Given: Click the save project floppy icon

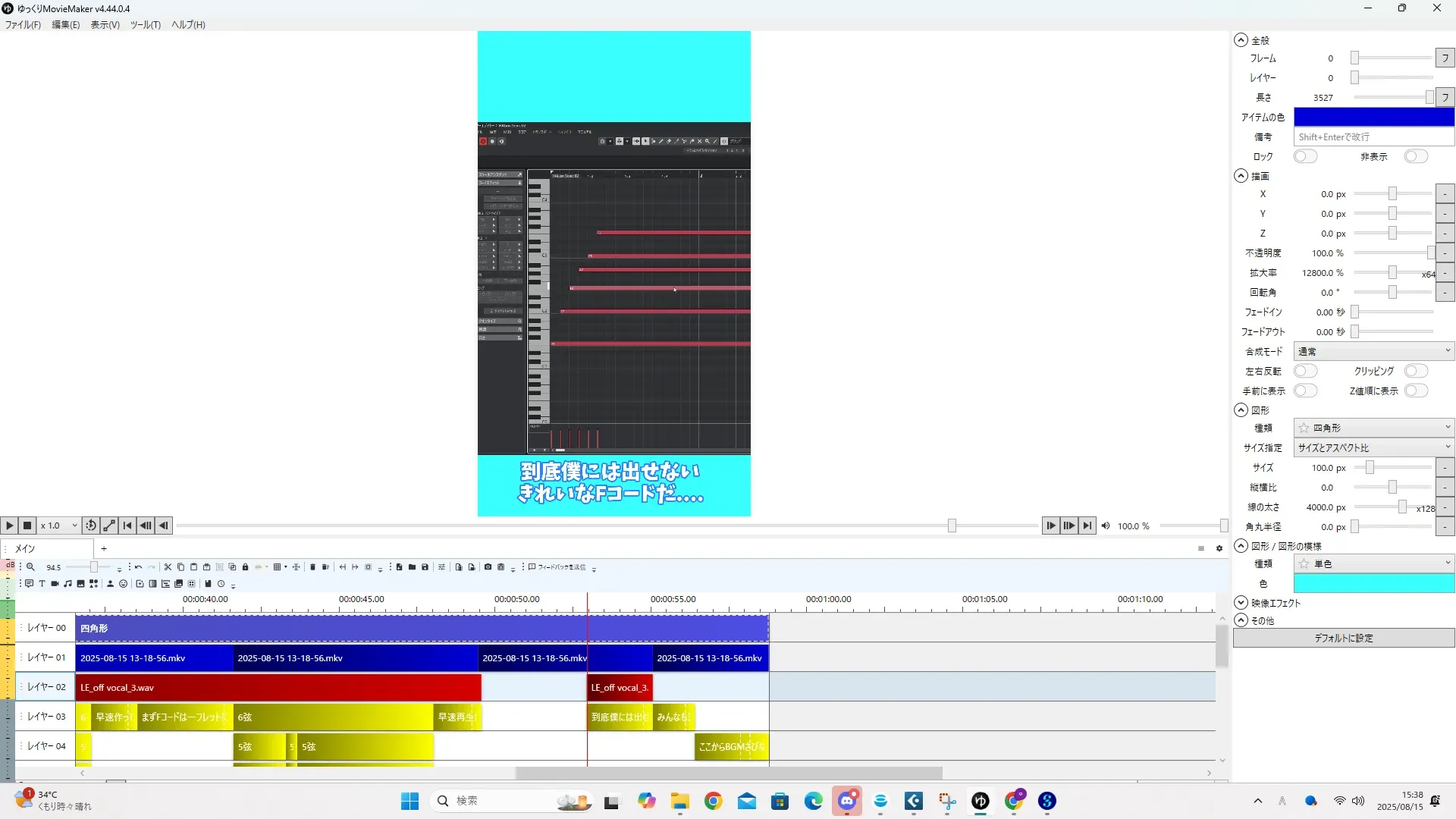Looking at the screenshot, I should (425, 567).
